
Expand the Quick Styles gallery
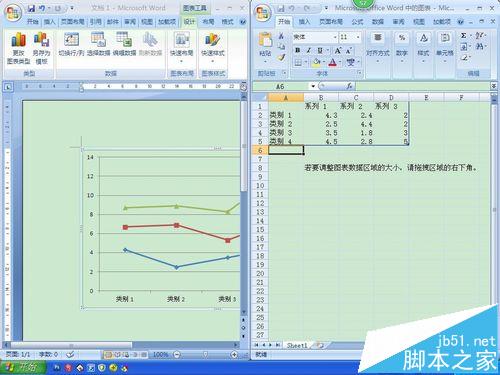click(212, 48)
